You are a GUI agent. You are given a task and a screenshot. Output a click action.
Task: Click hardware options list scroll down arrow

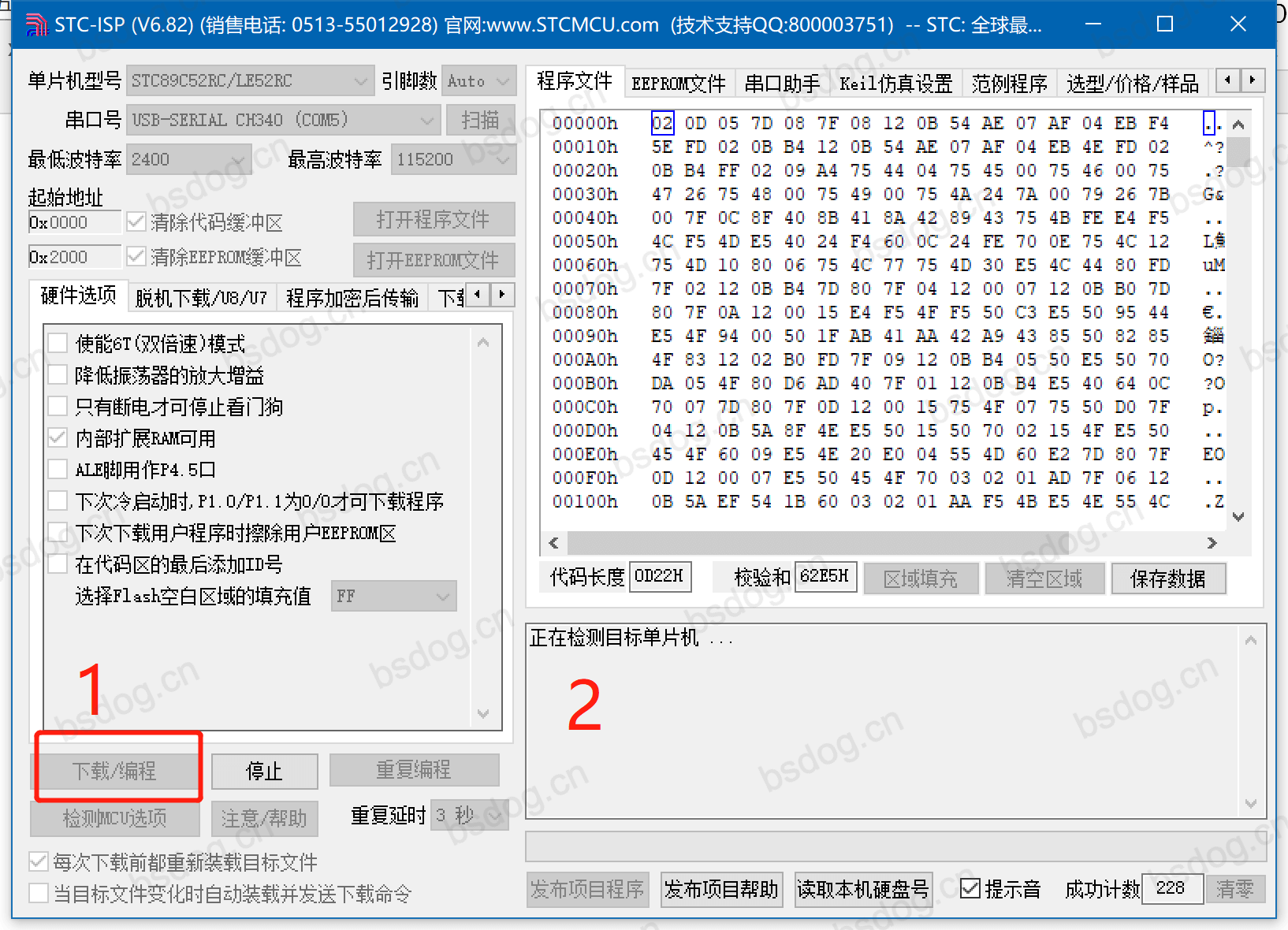484,714
